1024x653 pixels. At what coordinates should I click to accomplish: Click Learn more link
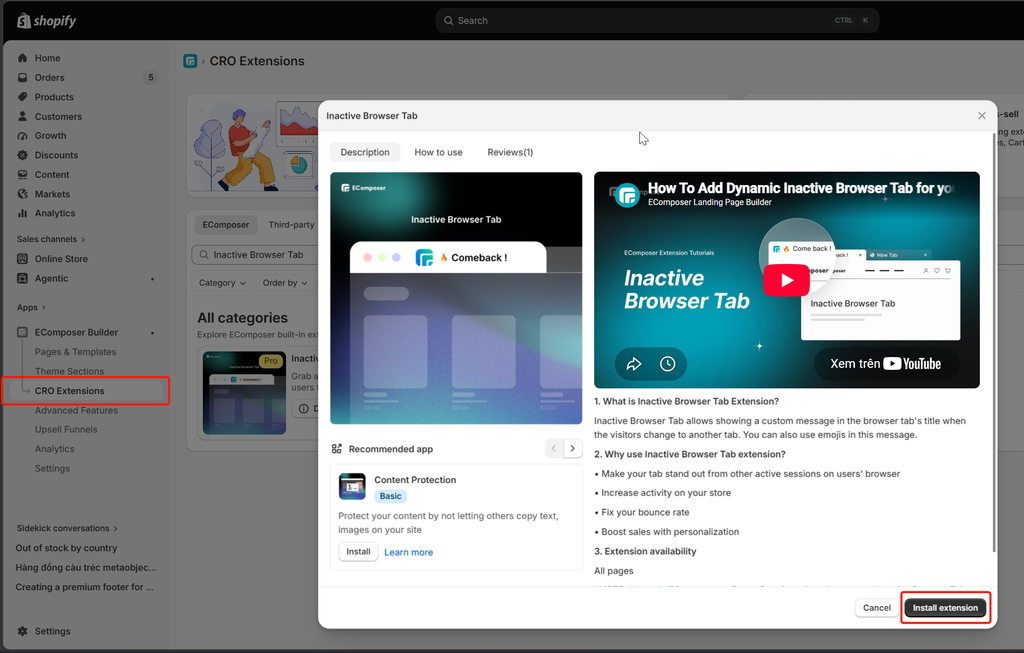[x=408, y=552]
